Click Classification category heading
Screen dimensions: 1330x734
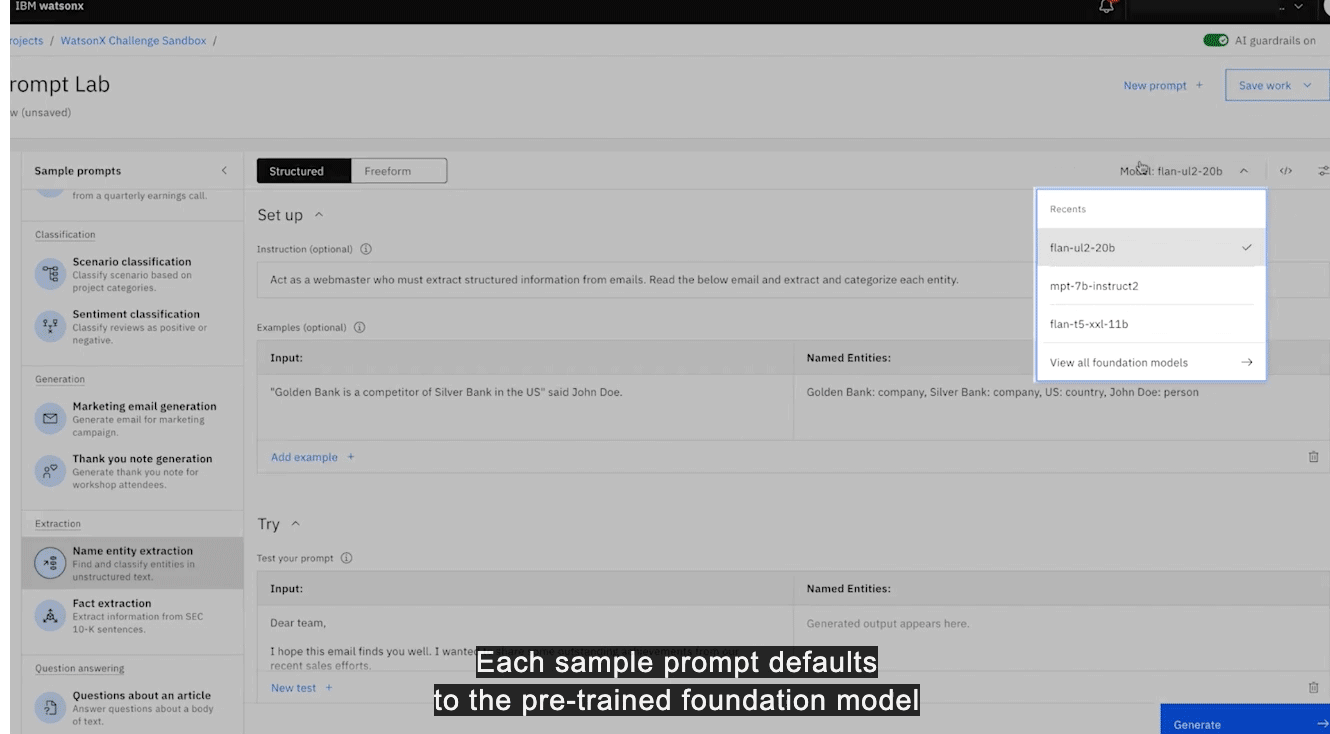(x=65, y=235)
